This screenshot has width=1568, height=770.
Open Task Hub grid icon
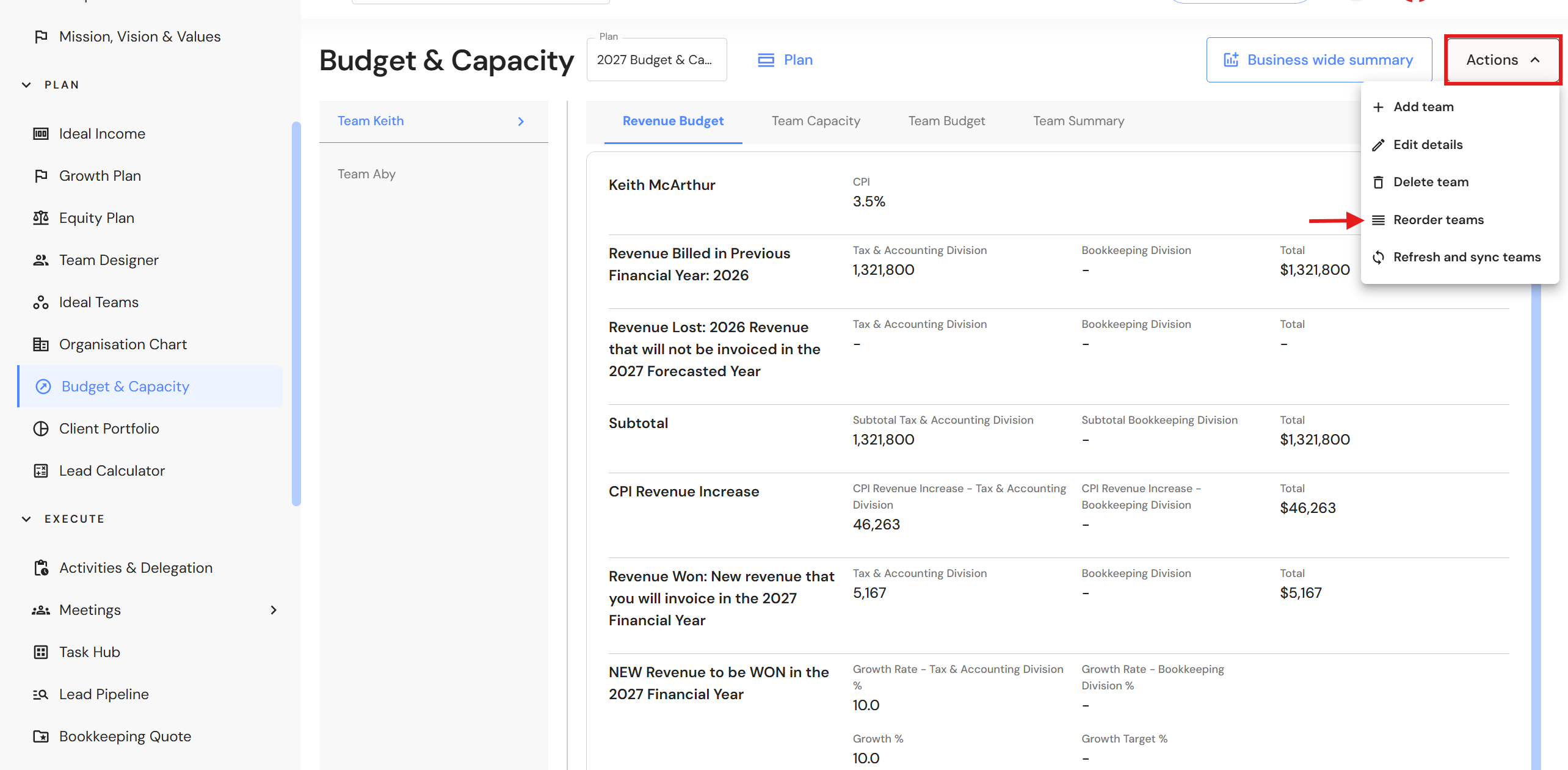[x=41, y=652]
